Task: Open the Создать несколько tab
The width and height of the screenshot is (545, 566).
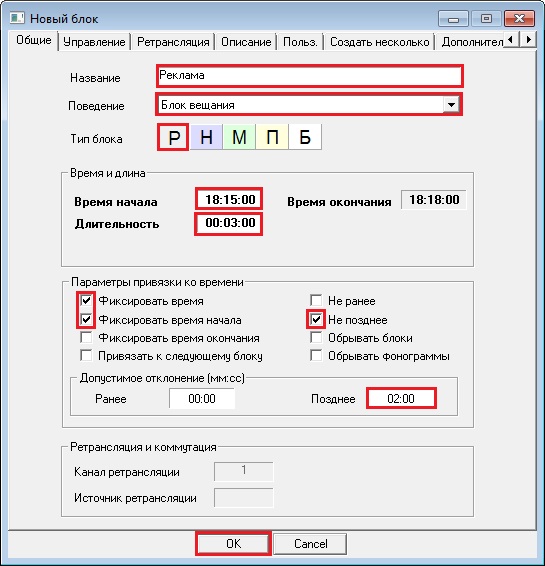Action: (379, 42)
